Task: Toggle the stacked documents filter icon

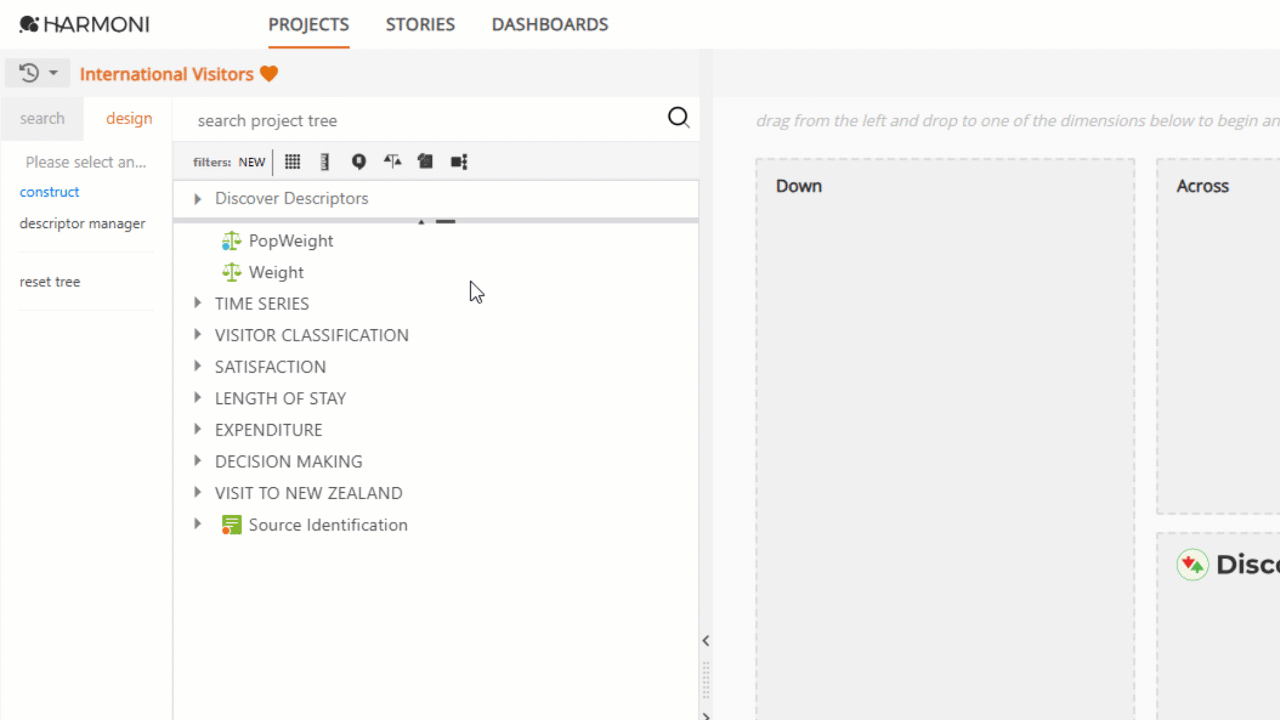Action: [425, 162]
